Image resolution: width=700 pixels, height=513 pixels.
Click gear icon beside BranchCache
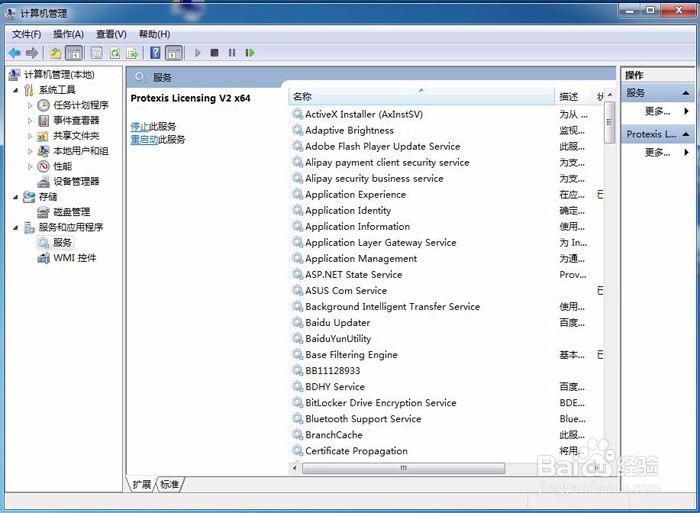click(x=298, y=434)
